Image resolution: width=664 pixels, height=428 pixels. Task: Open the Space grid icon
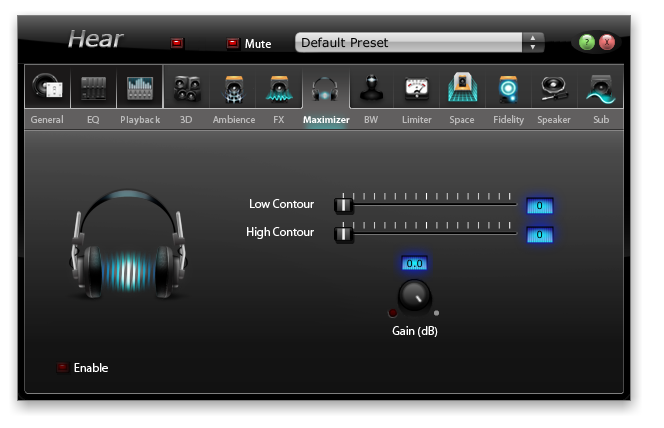click(x=462, y=87)
